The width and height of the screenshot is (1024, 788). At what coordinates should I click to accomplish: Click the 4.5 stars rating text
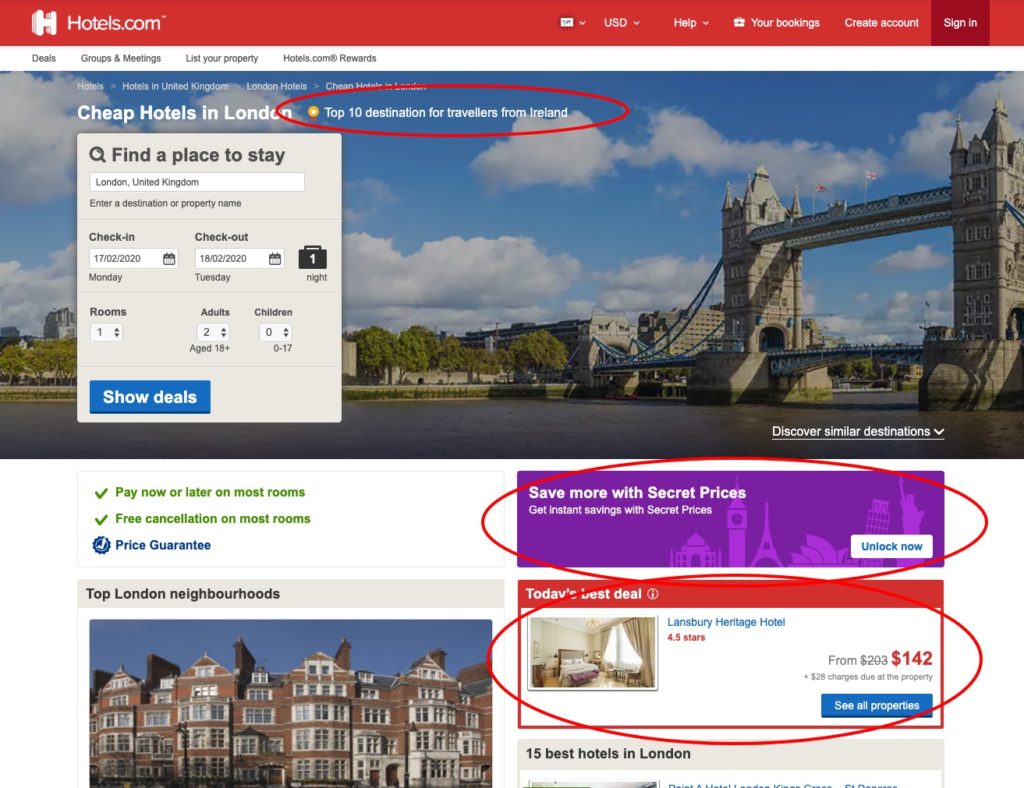coord(686,637)
